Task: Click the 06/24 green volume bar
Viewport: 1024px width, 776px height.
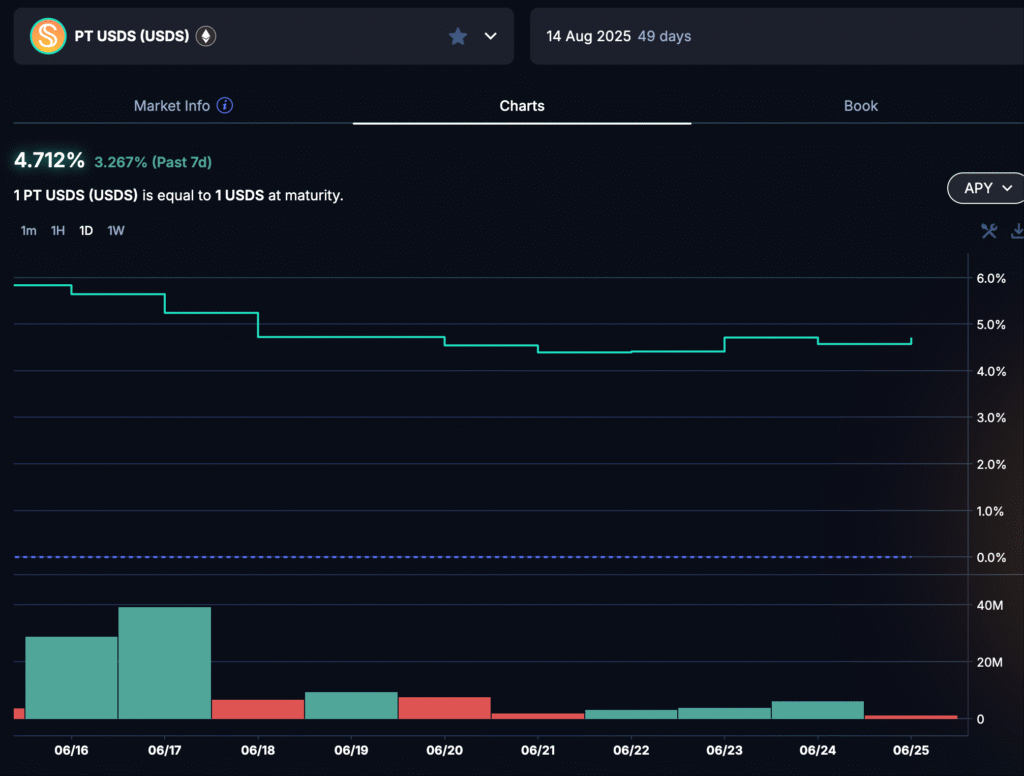Action: click(x=818, y=710)
